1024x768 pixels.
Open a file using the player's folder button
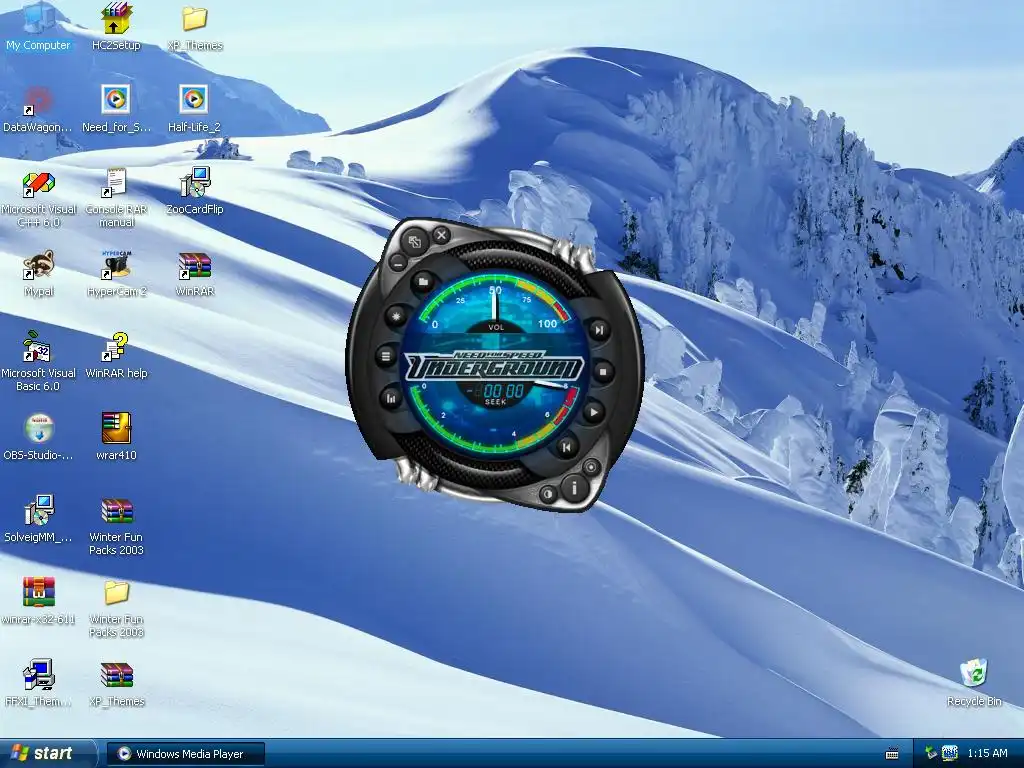pyautogui.click(x=423, y=282)
